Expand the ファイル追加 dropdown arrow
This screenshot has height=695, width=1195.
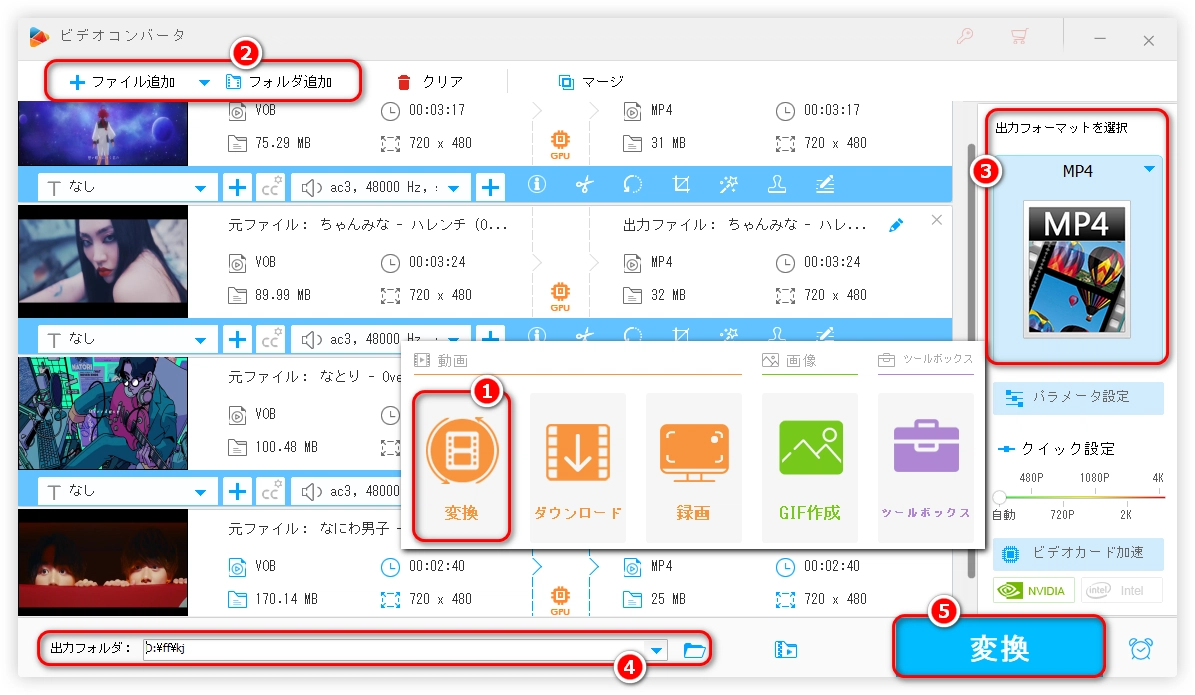[x=204, y=82]
